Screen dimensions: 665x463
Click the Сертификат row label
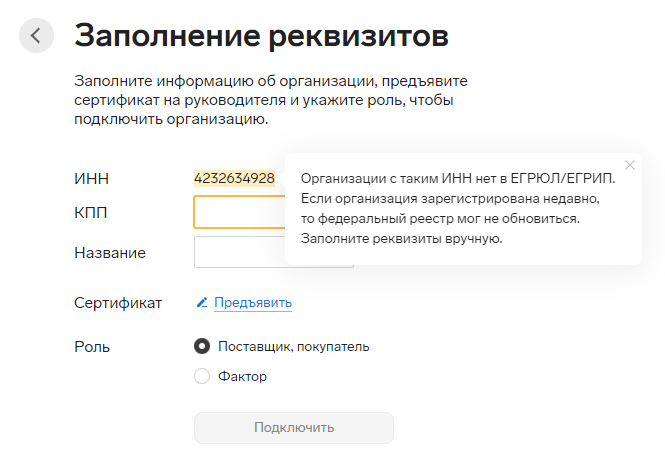point(118,303)
